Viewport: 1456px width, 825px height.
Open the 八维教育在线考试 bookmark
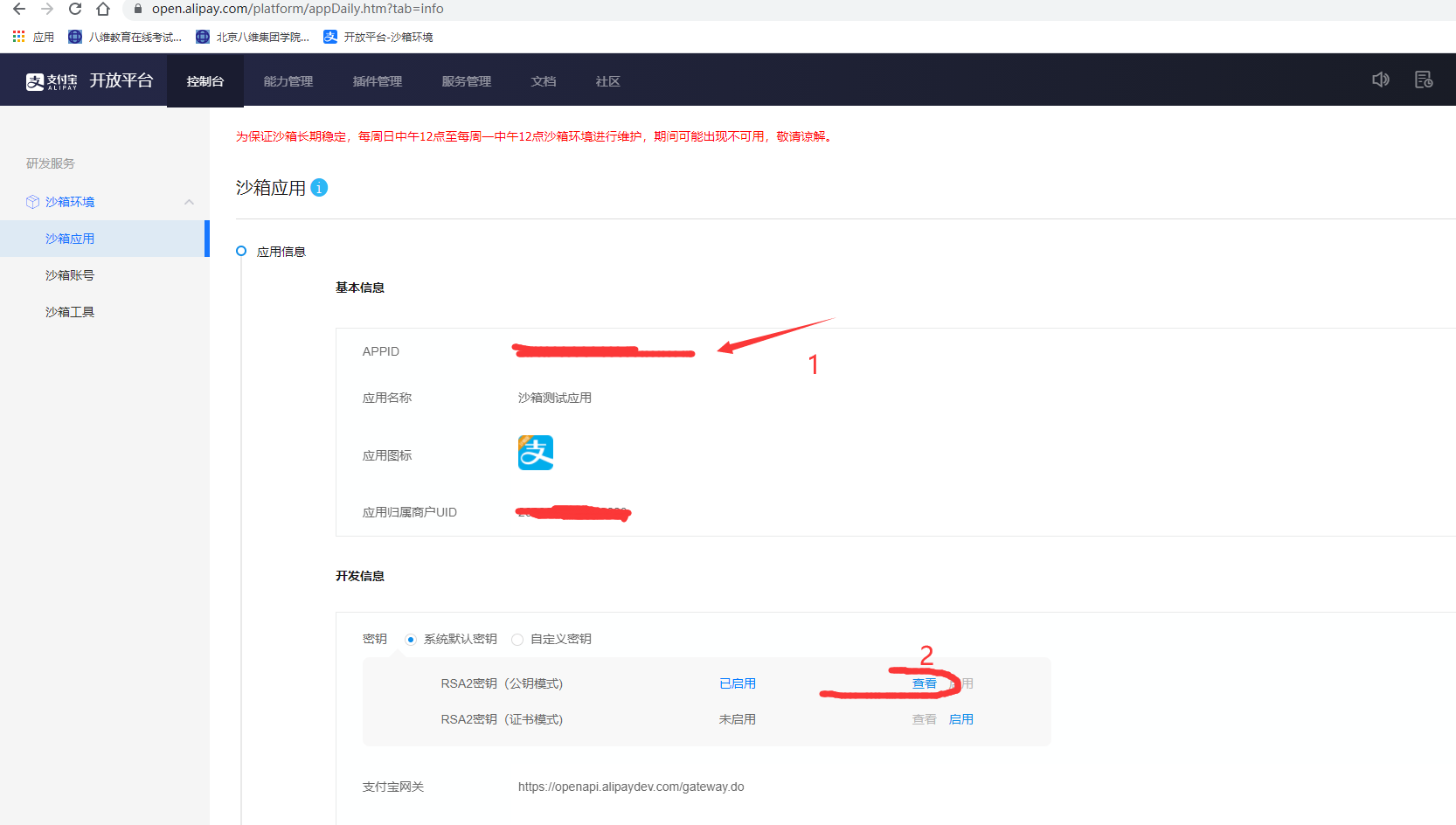click(125, 37)
